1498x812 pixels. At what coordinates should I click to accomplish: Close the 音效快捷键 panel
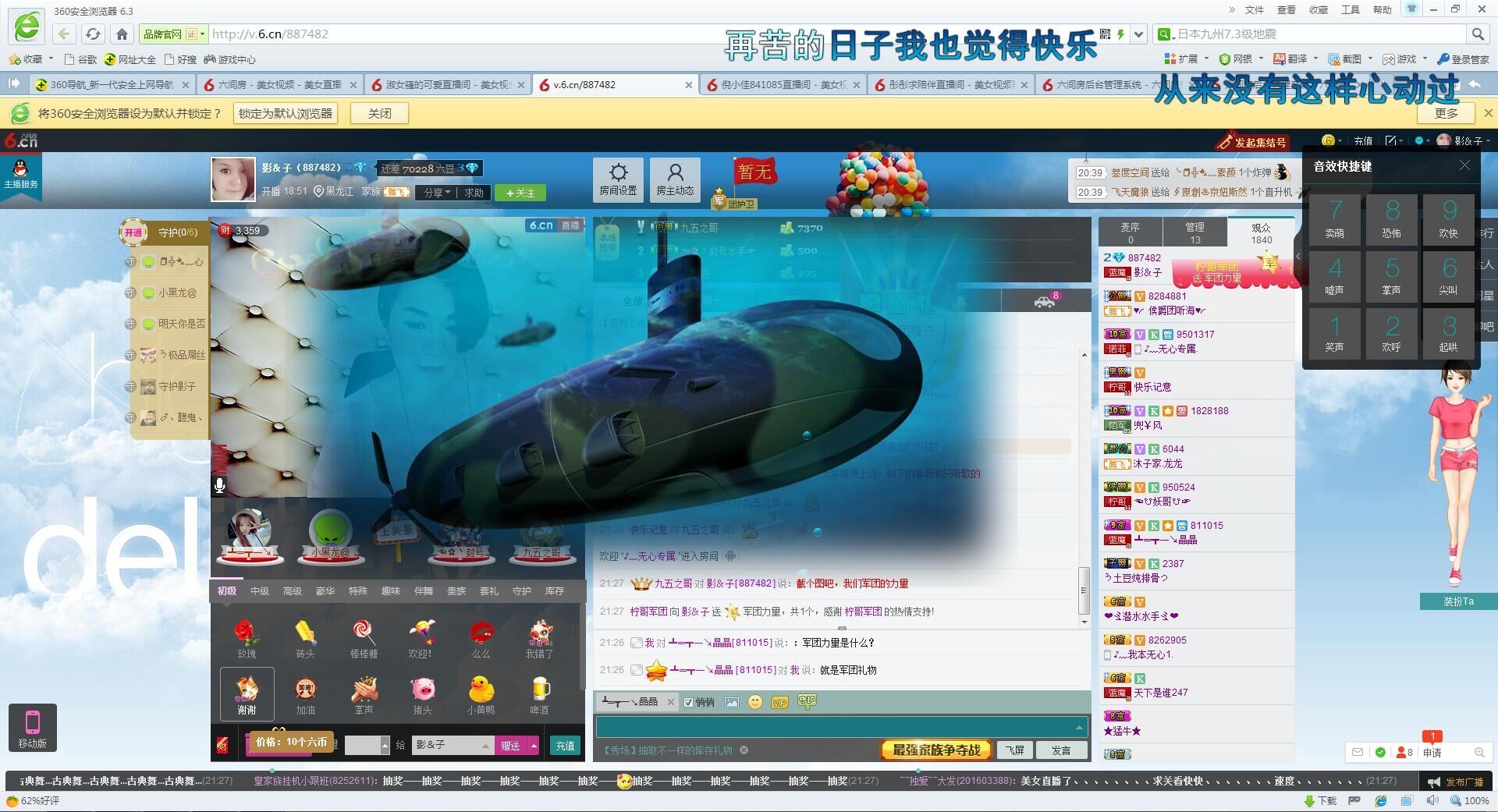tap(1464, 165)
